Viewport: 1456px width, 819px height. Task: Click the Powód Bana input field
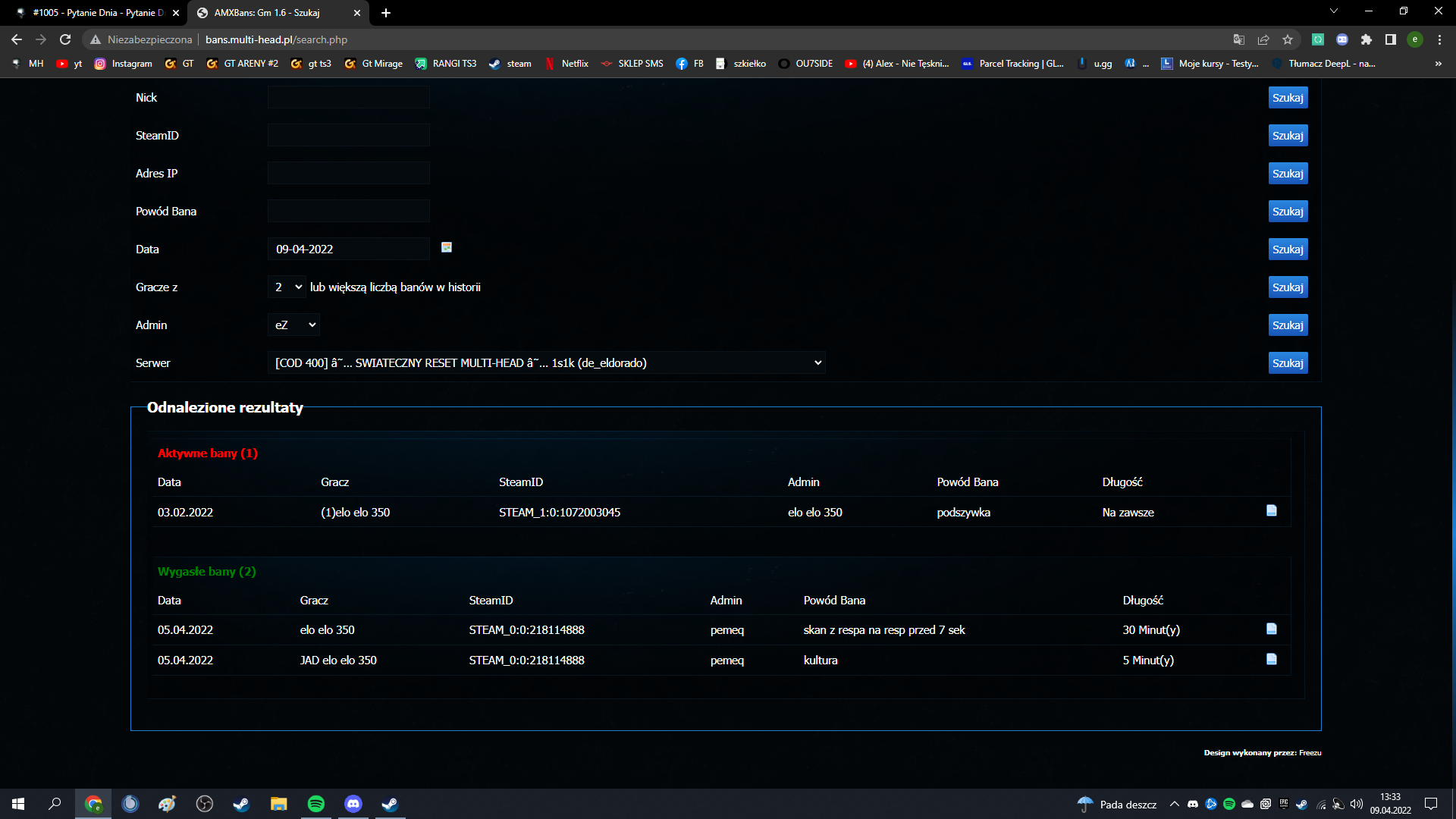tap(349, 212)
